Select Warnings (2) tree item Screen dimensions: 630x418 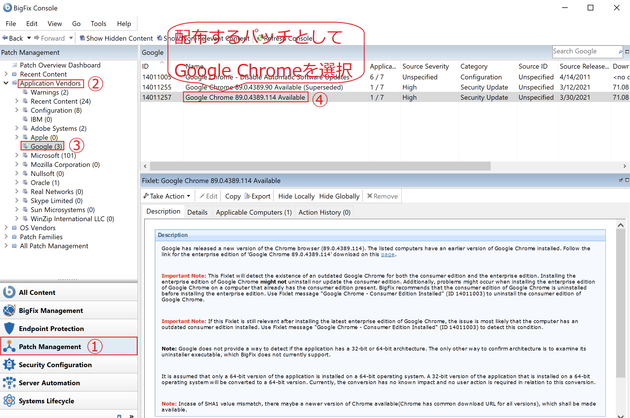click(x=49, y=92)
